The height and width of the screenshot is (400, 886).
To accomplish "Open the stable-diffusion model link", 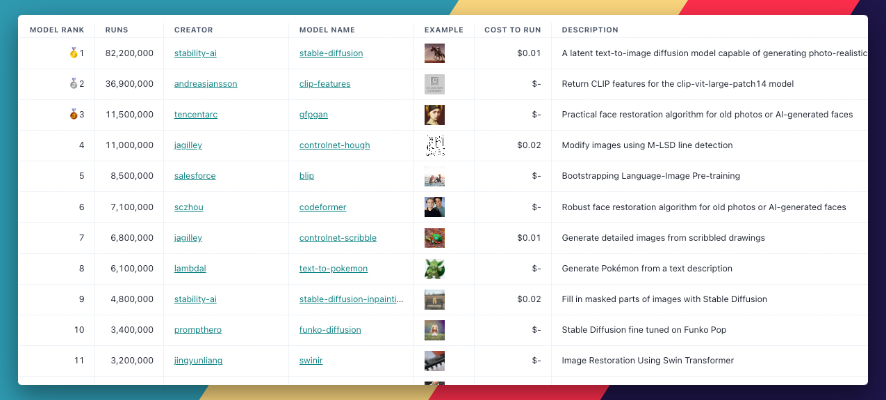I will pyautogui.click(x=331, y=53).
